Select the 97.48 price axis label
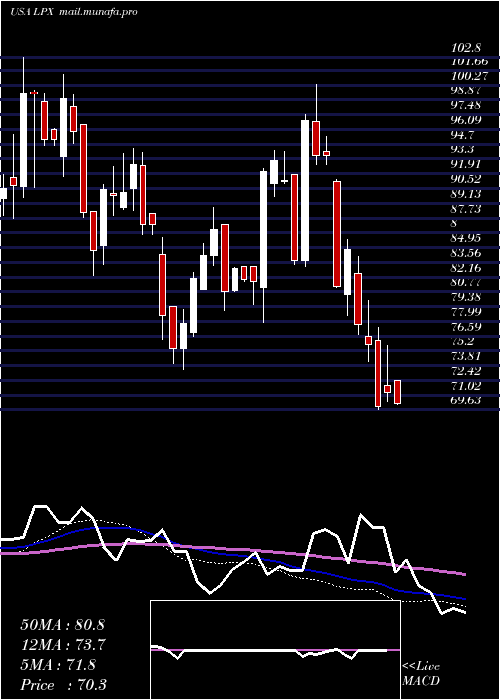This screenshot has width=500, height=700. (x=467, y=105)
